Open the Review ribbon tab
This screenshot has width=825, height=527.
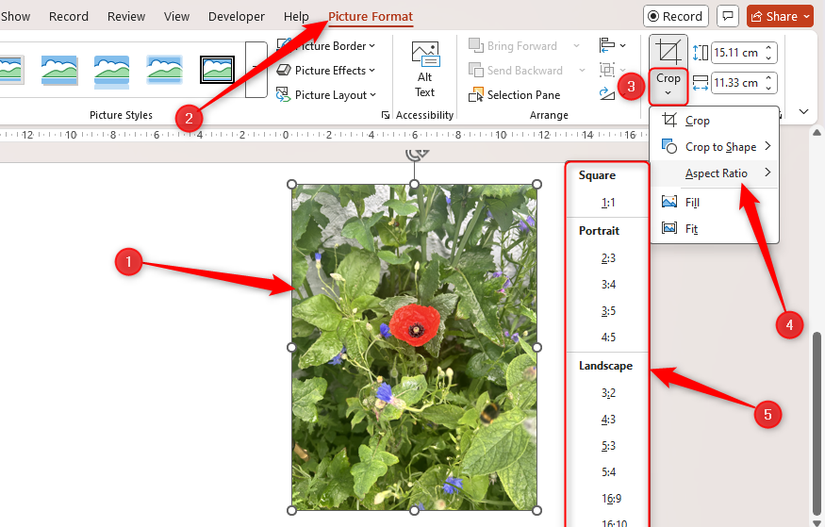[126, 16]
